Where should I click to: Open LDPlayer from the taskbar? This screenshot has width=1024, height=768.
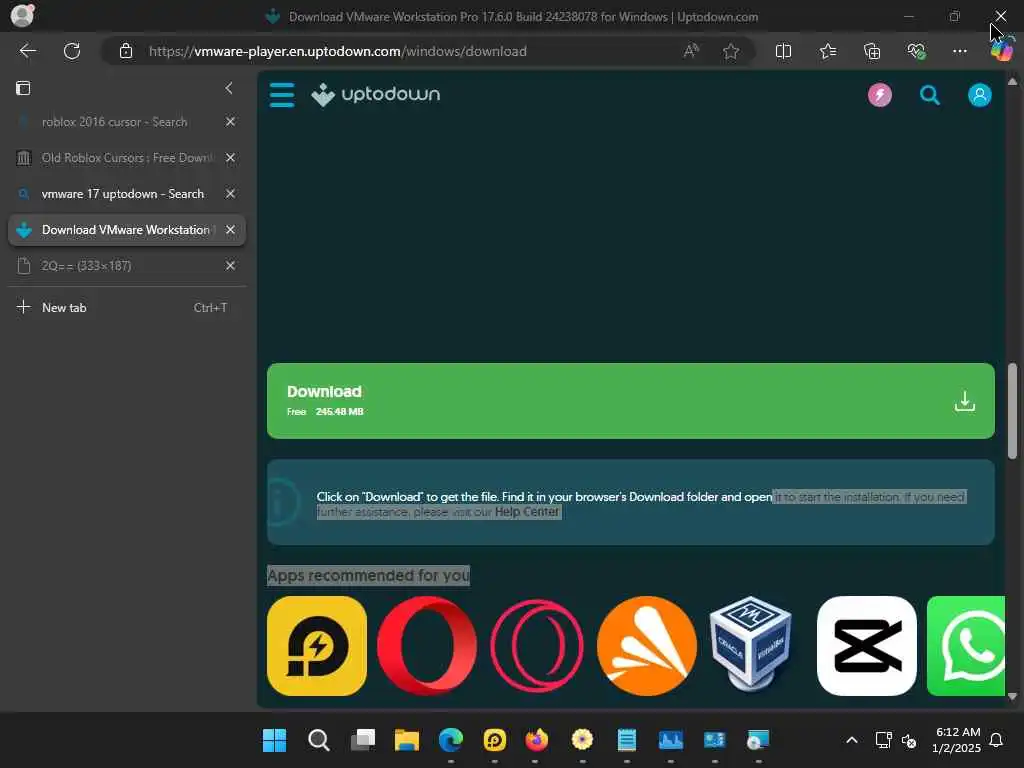494,740
